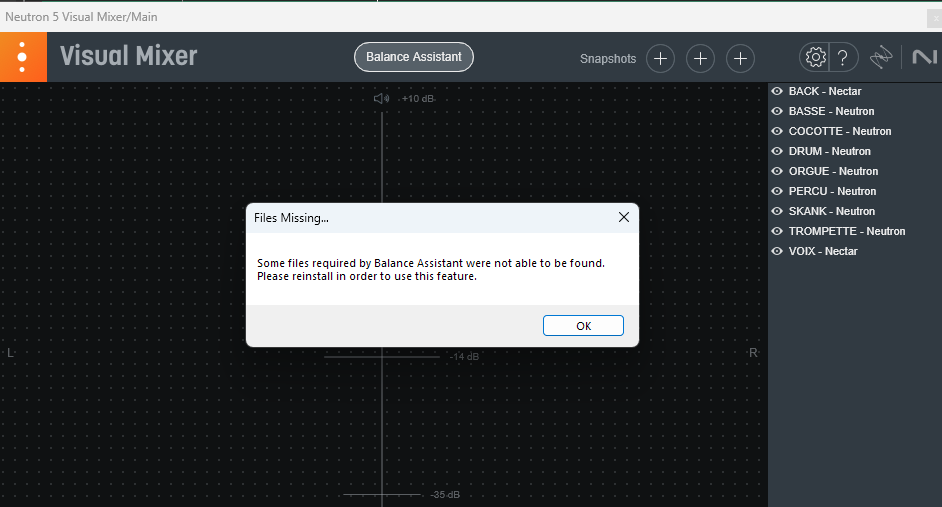Click the Native Instruments logo
942x507 pixels.
(x=925, y=57)
